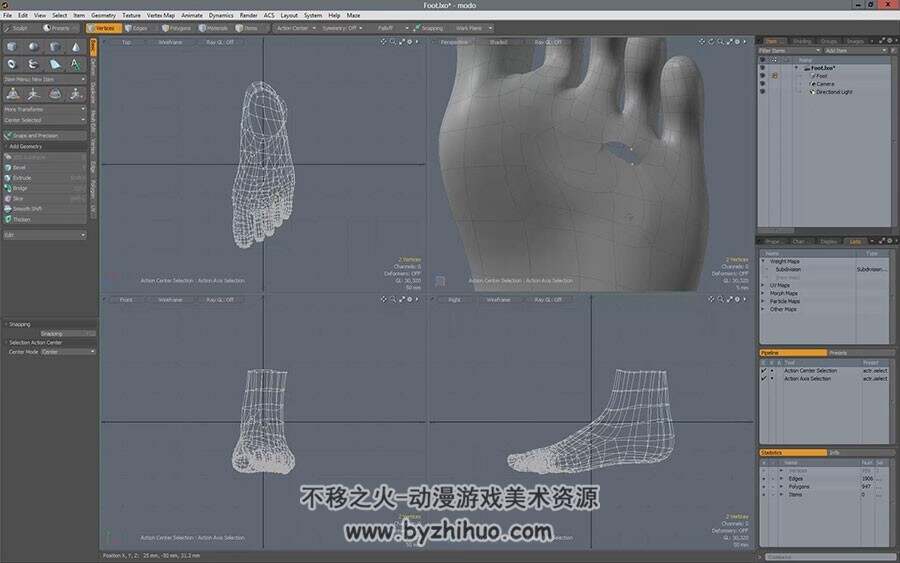Click the gear settings icon in Top viewport

pos(410,42)
